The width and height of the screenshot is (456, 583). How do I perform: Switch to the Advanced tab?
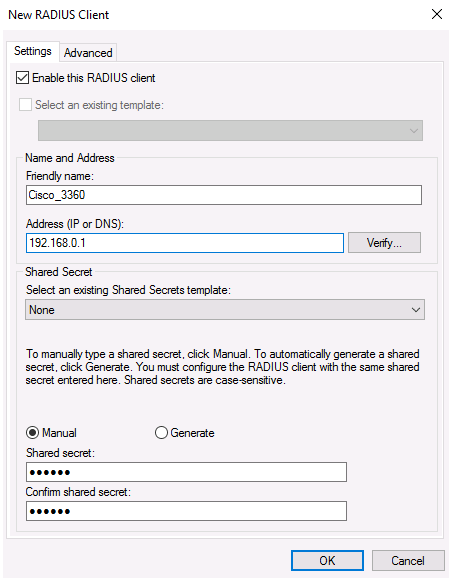[x=88, y=53]
